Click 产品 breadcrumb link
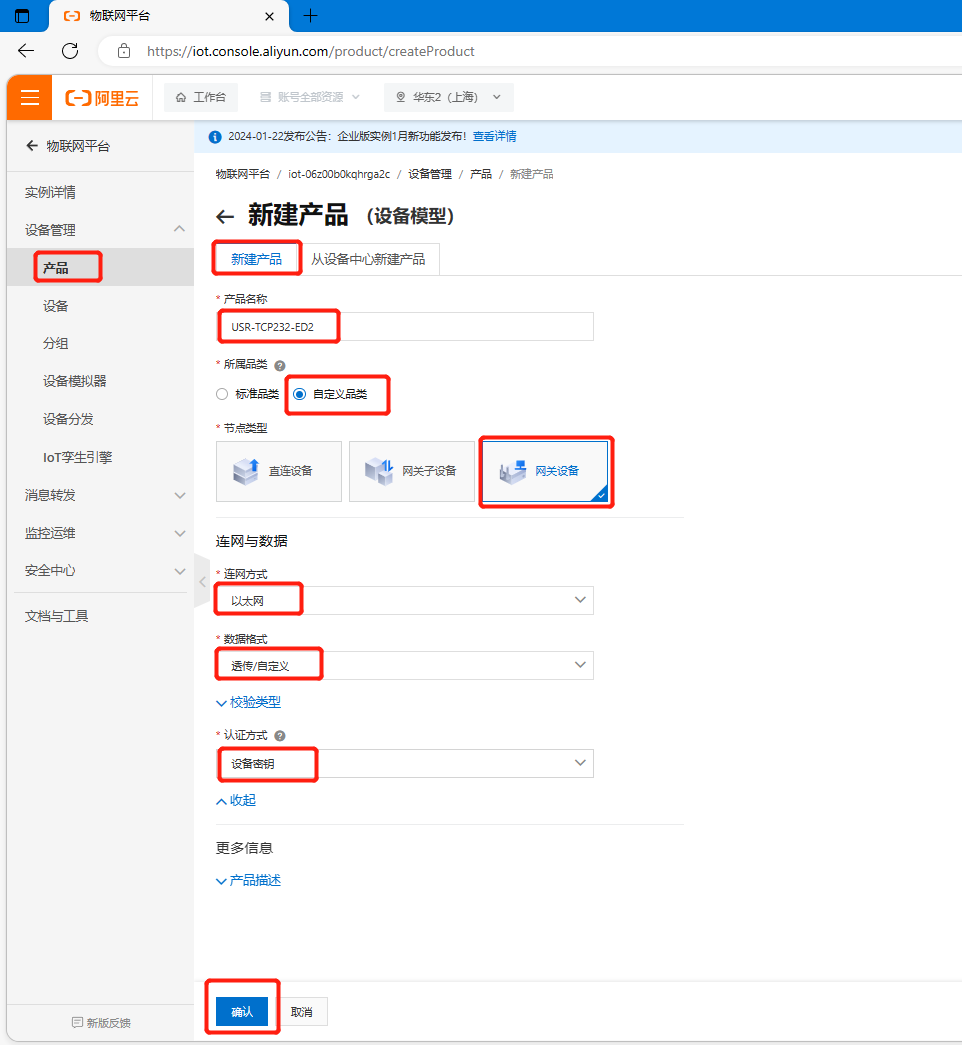 click(x=481, y=175)
